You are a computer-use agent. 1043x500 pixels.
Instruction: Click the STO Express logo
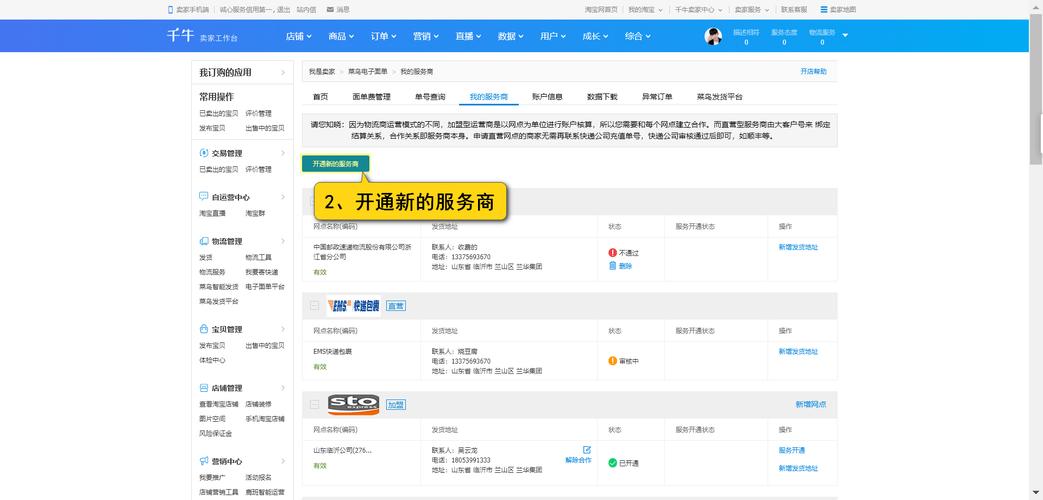tap(353, 403)
